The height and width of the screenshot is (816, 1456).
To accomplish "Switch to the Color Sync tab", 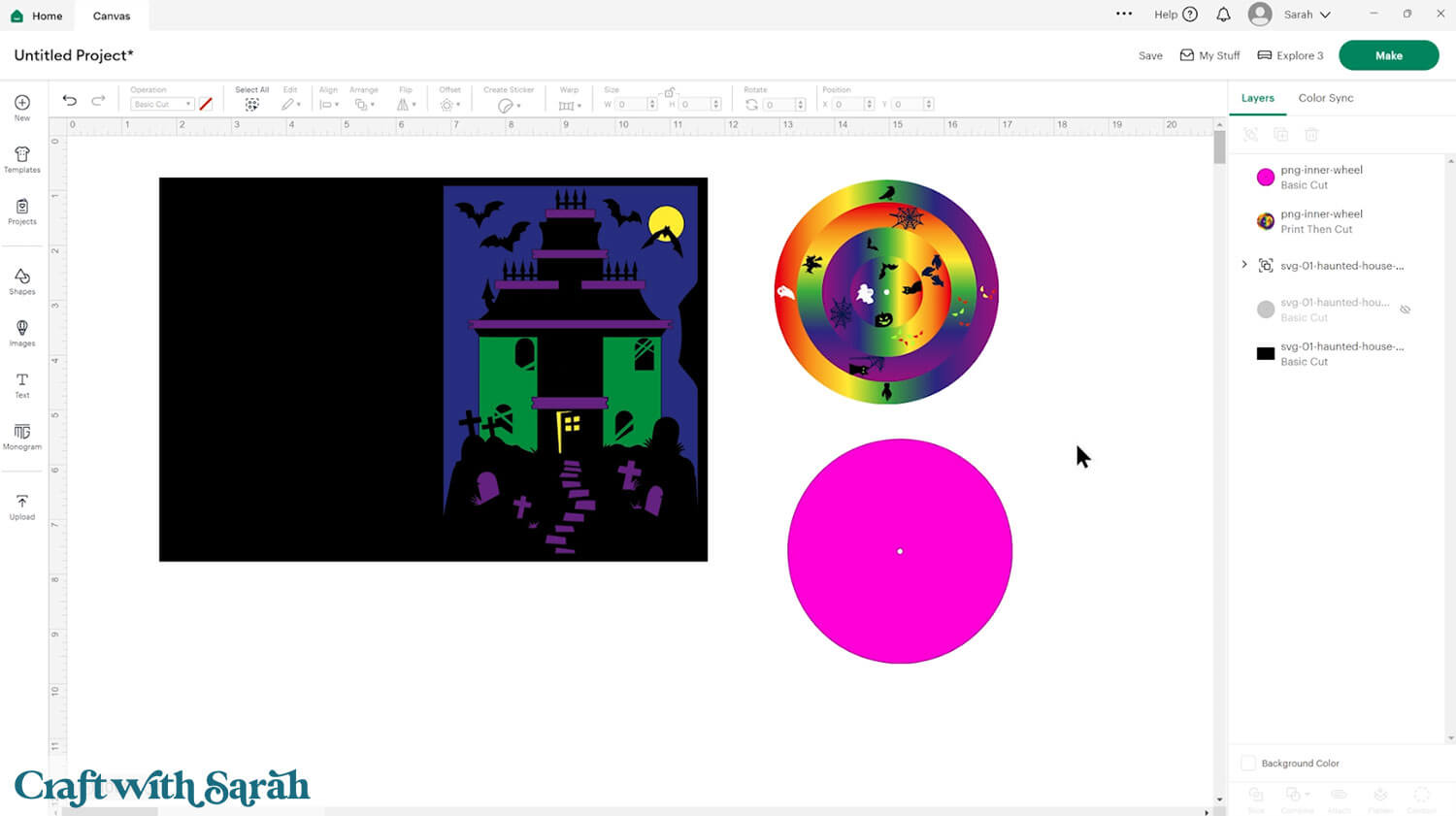I will click(x=1326, y=98).
